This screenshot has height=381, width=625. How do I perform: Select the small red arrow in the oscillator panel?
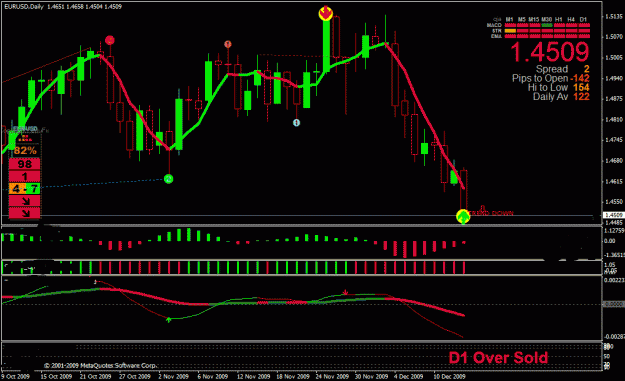(345, 293)
